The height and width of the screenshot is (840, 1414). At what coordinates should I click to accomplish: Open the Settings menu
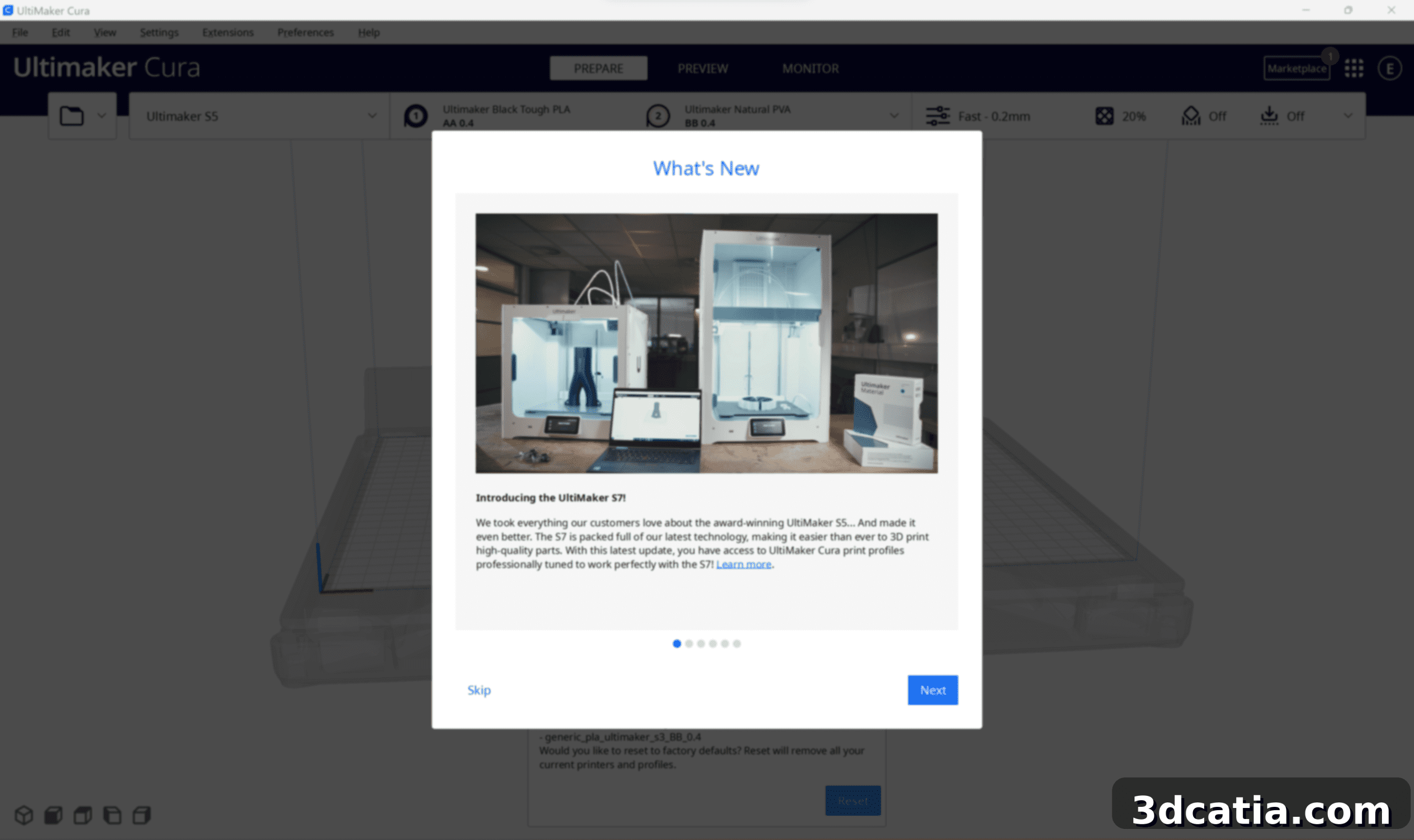(159, 32)
